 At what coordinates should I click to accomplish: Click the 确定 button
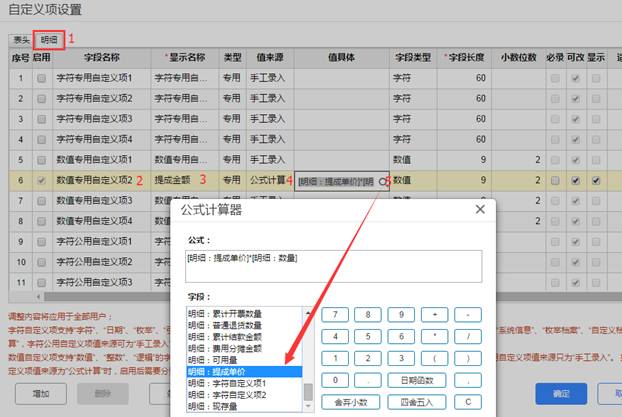[x=561, y=394]
